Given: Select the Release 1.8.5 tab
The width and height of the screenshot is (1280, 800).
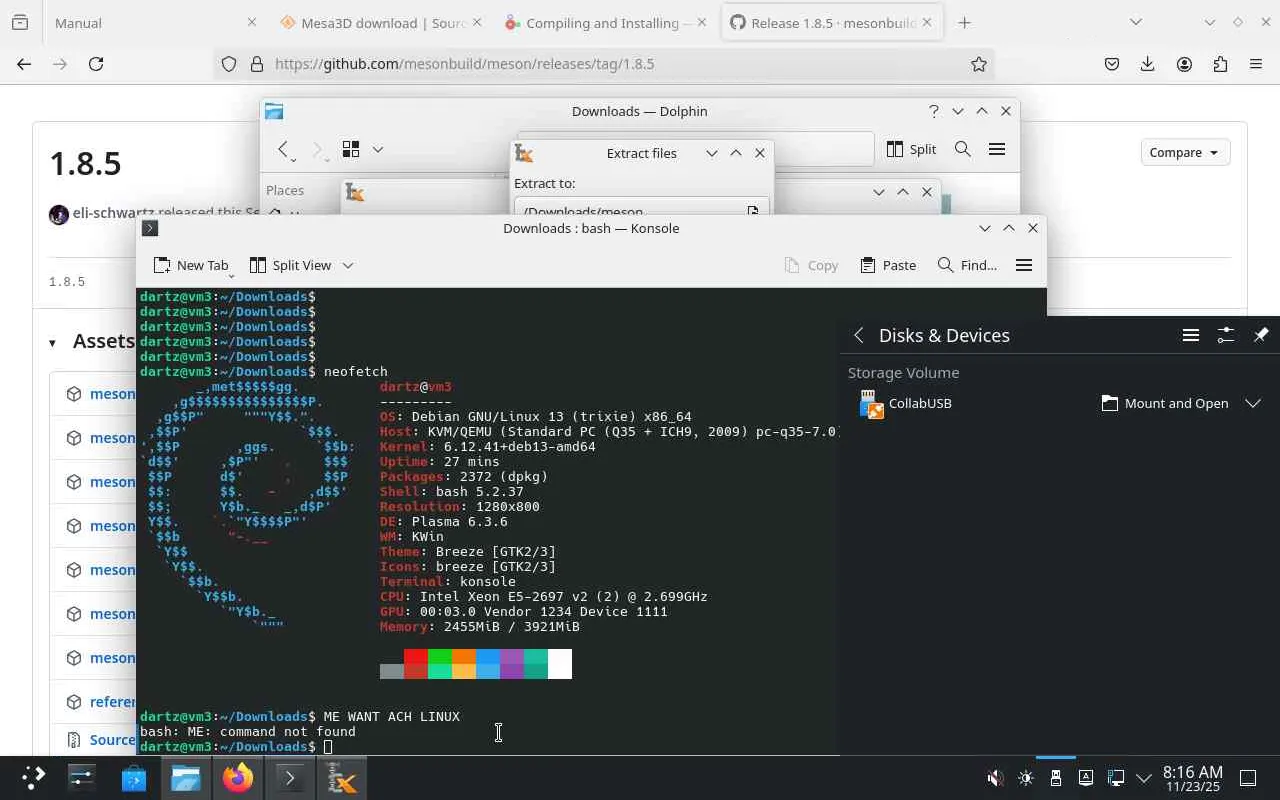Looking at the screenshot, I should pos(833,22).
